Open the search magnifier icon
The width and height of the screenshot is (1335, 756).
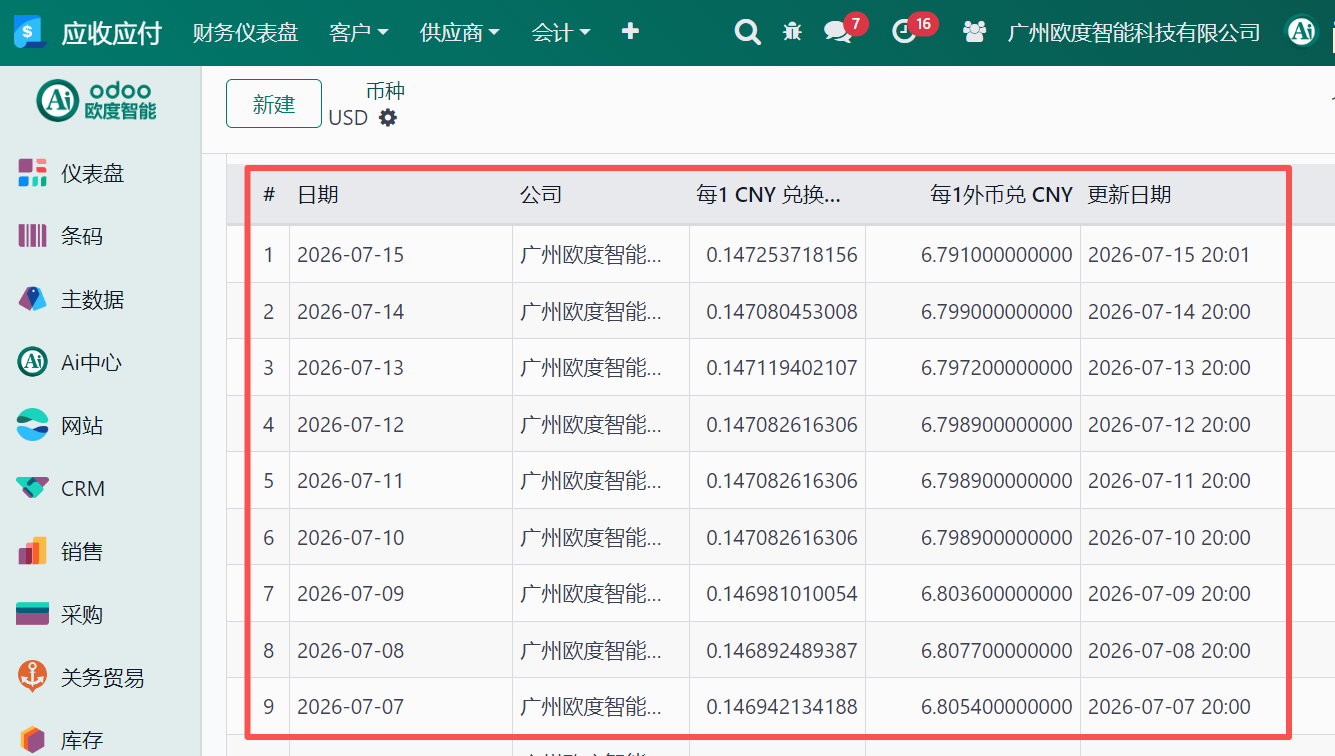tap(747, 32)
